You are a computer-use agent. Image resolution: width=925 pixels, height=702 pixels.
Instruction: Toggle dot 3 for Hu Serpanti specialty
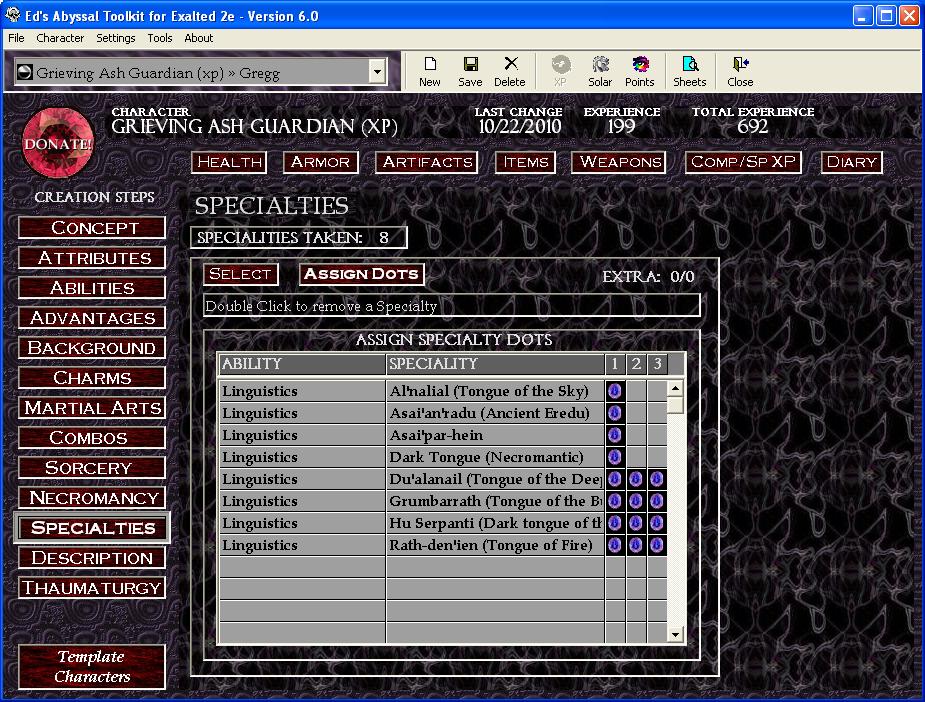[x=657, y=523]
